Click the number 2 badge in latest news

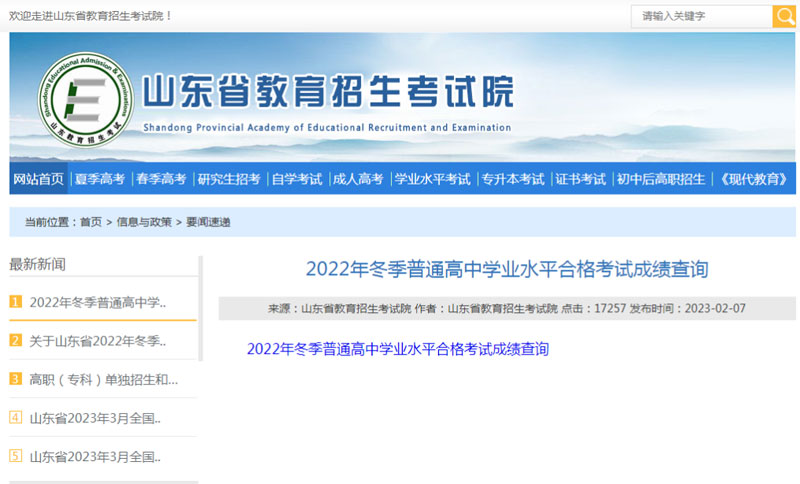coord(16,340)
